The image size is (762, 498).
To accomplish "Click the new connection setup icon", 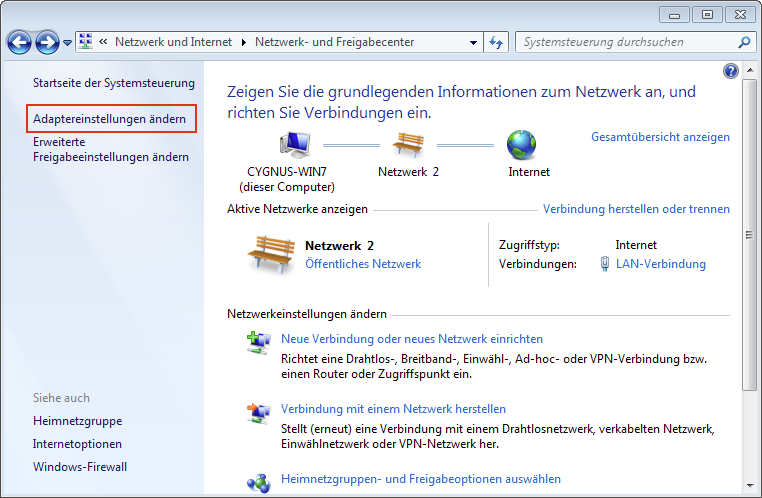I will coord(259,343).
